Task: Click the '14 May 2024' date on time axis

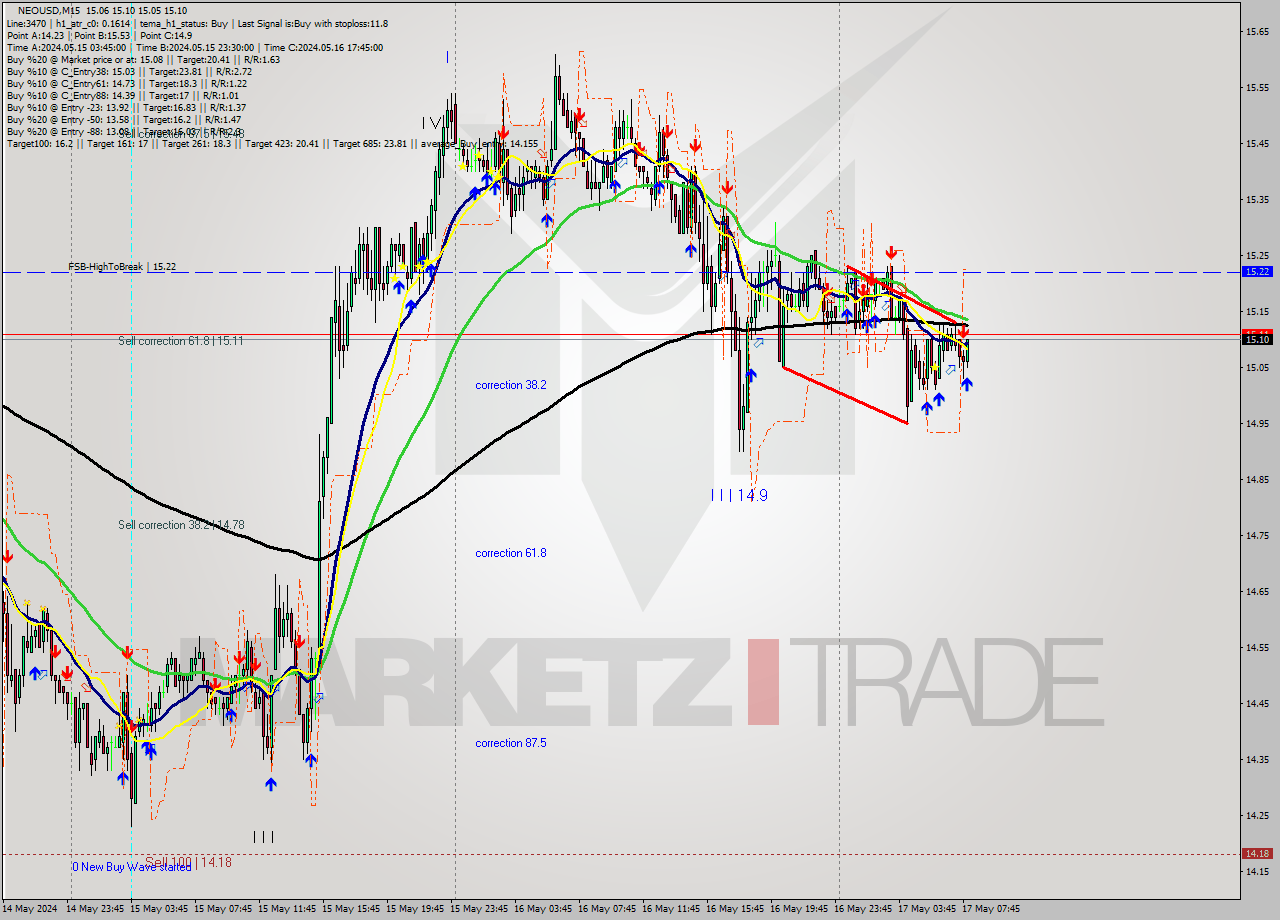Action: (x=30, y=909)
